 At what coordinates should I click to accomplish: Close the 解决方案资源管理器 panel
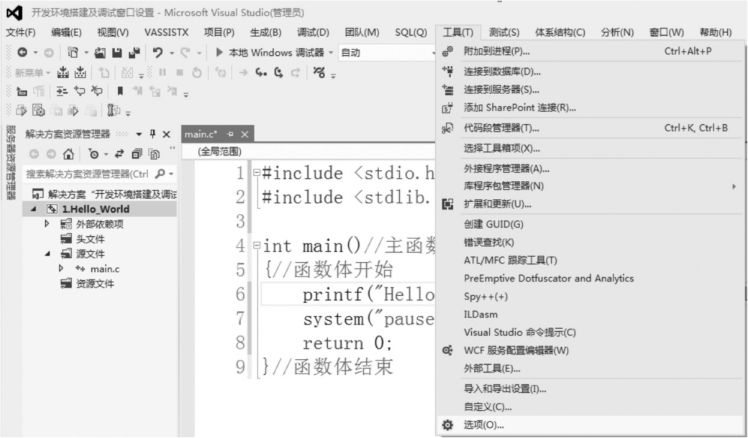point(166,134)
